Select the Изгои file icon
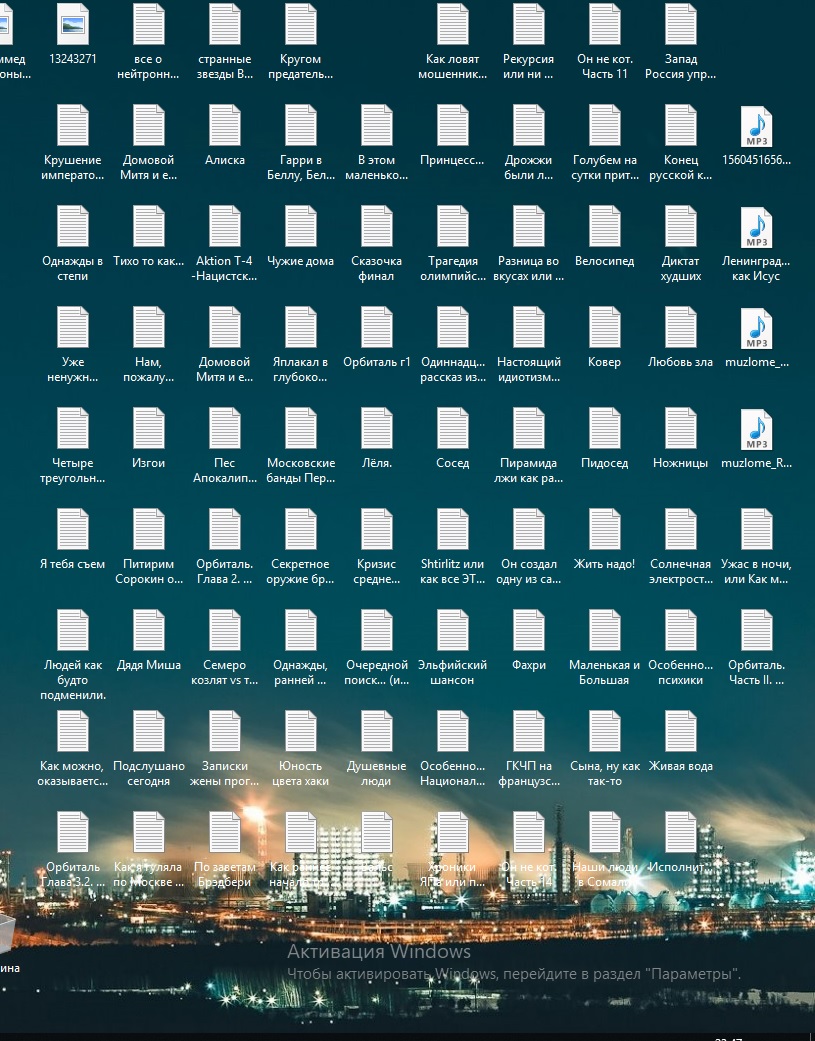815x1041 pixels. click(149, 430)
